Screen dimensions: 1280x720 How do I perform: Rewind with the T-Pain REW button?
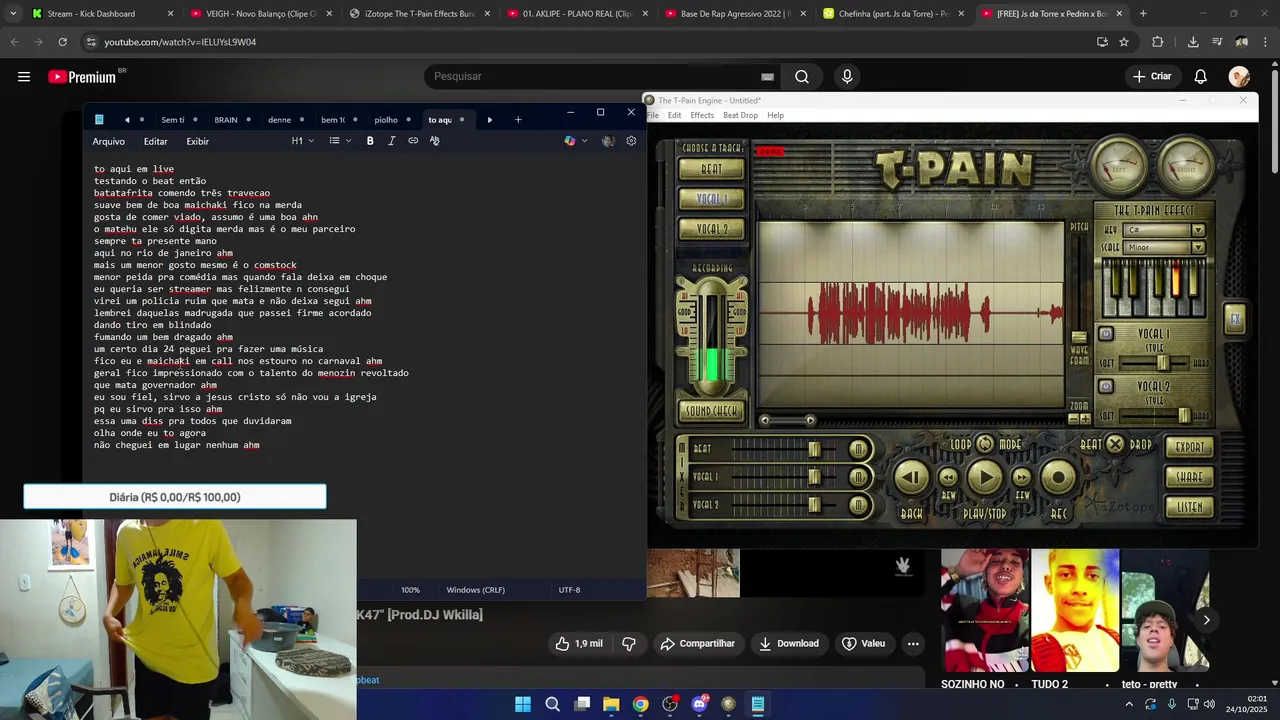(x=948, y=478)
